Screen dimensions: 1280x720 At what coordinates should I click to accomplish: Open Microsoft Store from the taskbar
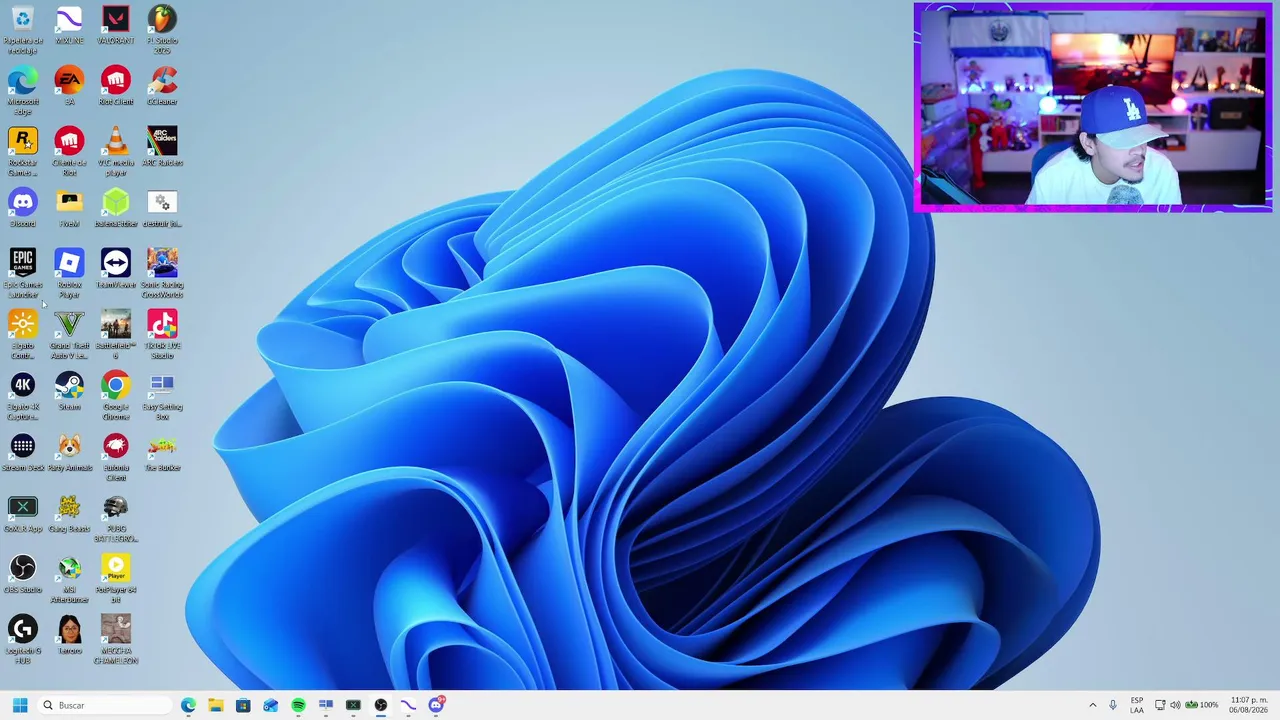243,705
